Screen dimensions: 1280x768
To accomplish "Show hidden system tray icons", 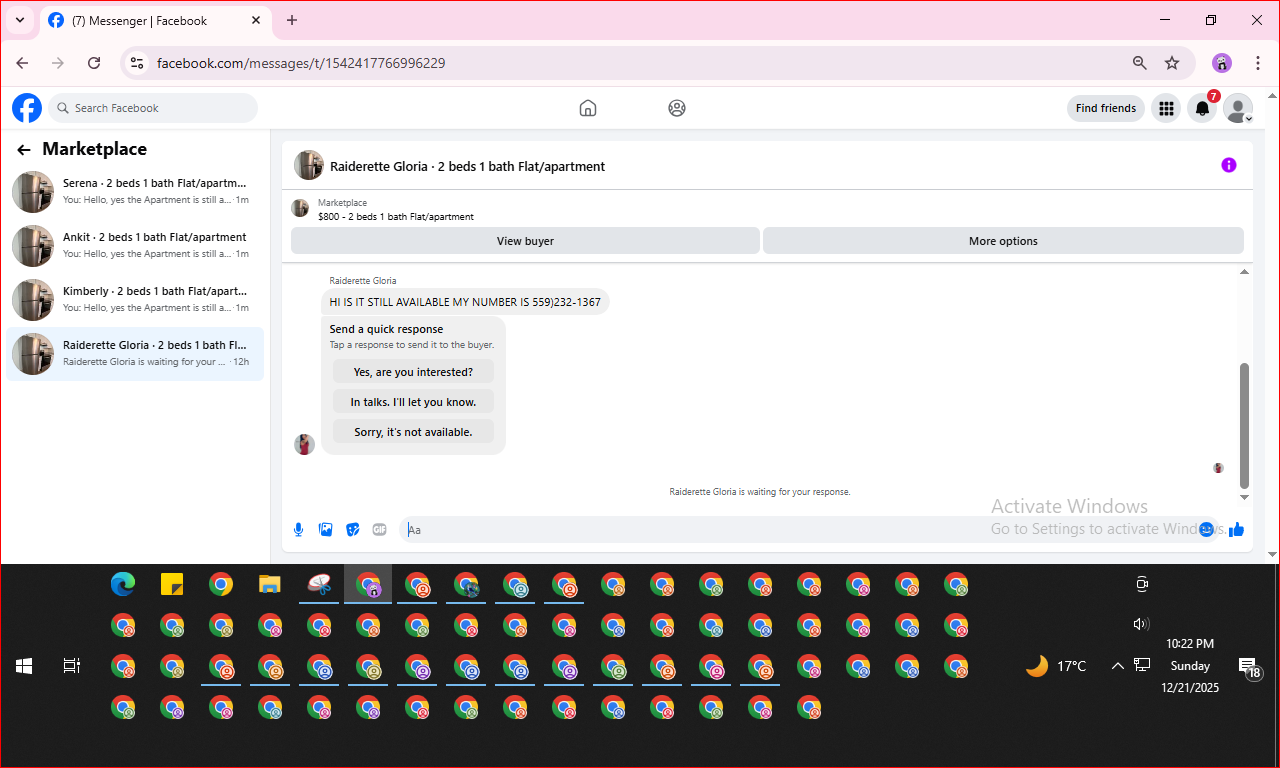I will pos(1118,666).
